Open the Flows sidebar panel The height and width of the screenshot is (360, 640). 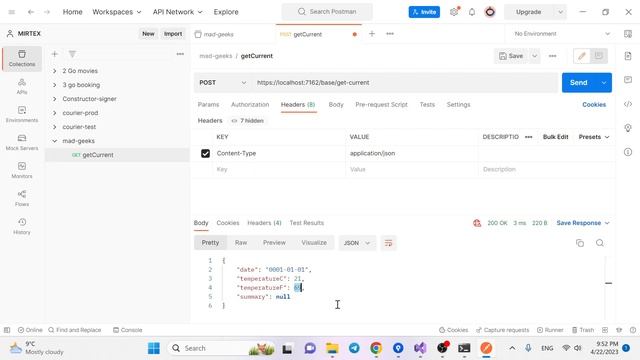click(22, 198)
